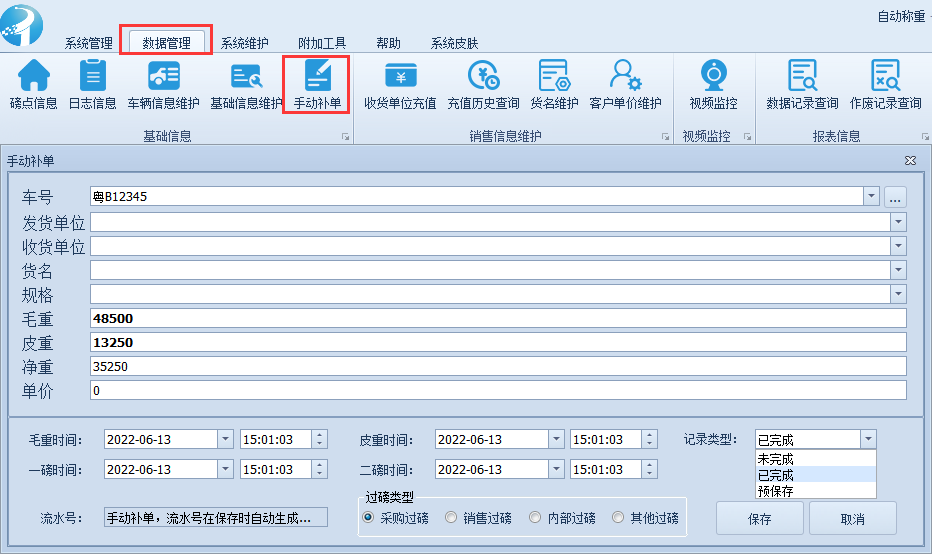Image resolution: width=932 pixels, height=554 pixels.
Task: Open the 货名 dropdown
Action: pyautogui.click(x=898, y=270)
